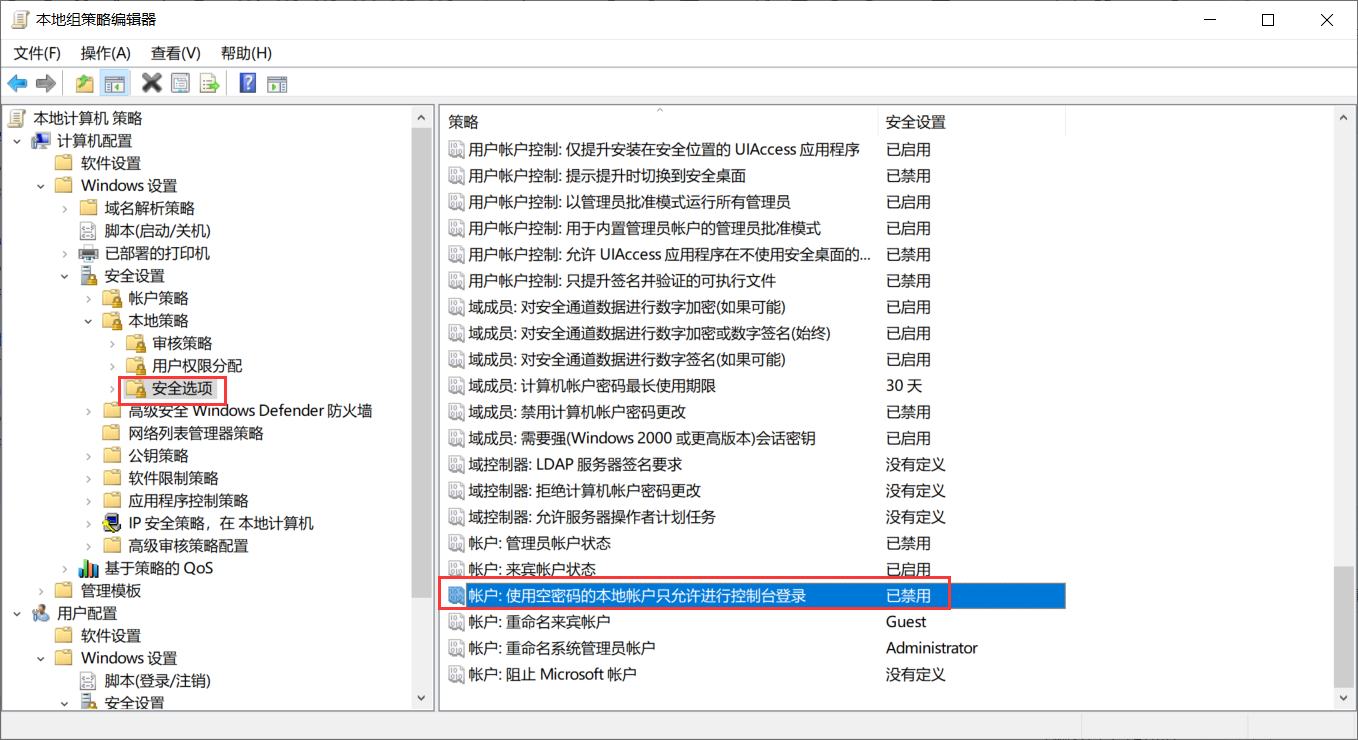The height and width of the screenshot is (740, 1358).
Task: Toggle the Show/Hide Action Pane toolbar icon
Action: pos(277,83)
